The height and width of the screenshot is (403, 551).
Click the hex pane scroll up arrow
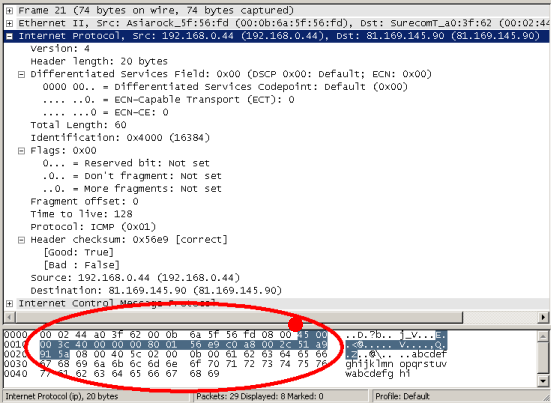(543, 336)
